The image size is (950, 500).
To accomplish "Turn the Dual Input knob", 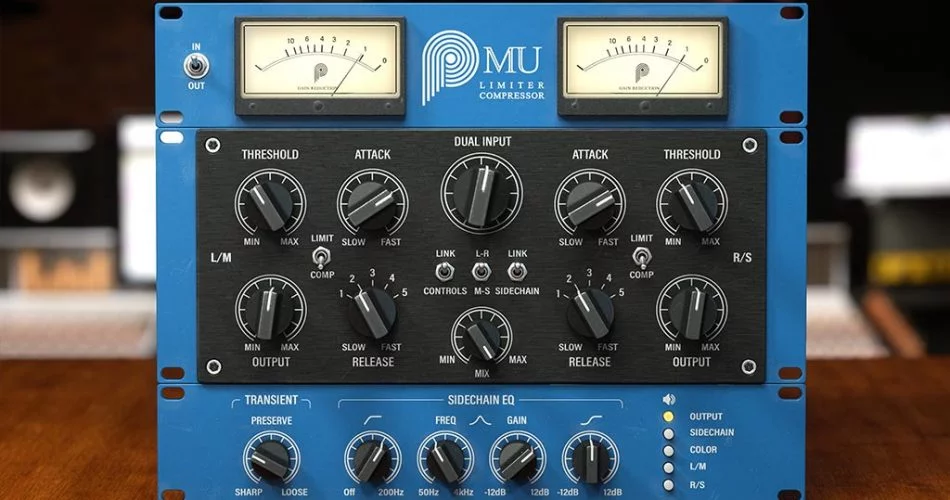I will (x=482, y=193).
